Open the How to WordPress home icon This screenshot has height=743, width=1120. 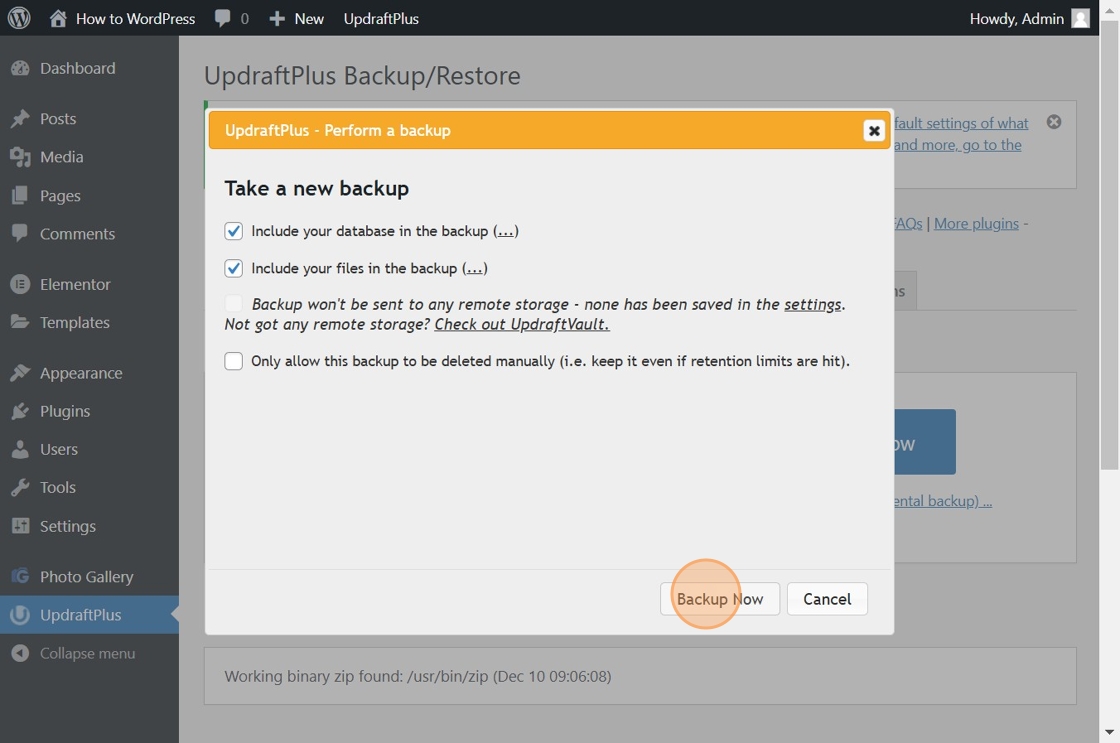[x=58, y=19]
